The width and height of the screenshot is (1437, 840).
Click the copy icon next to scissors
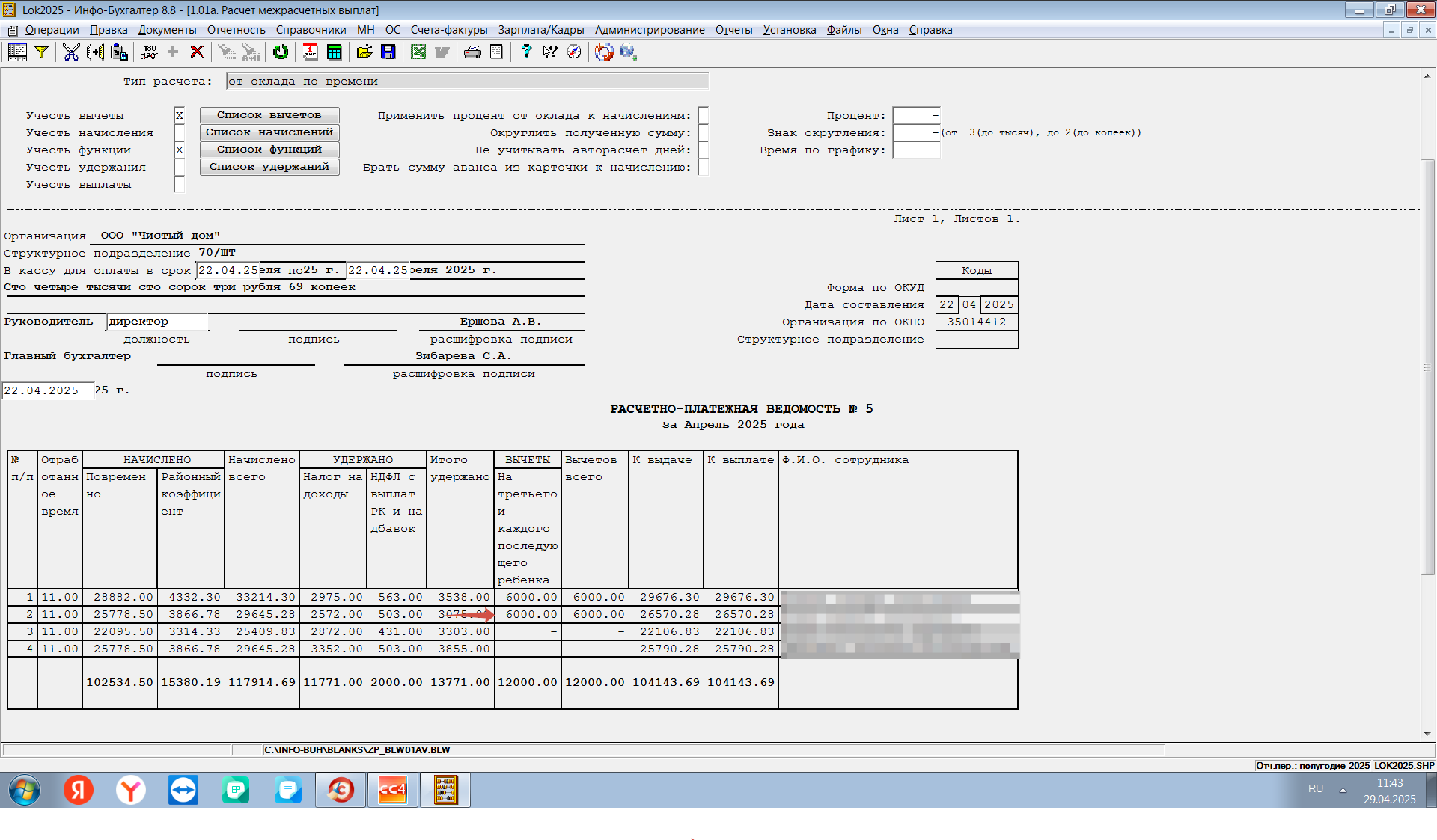(95, 52)
